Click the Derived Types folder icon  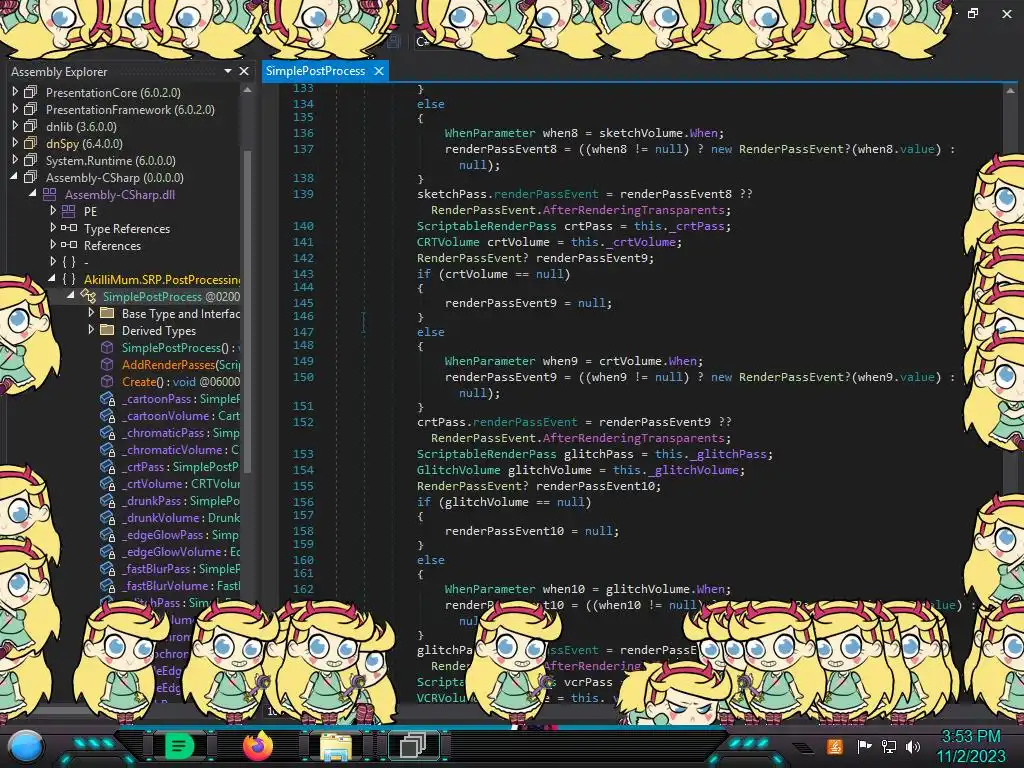[x=107, y=330]
